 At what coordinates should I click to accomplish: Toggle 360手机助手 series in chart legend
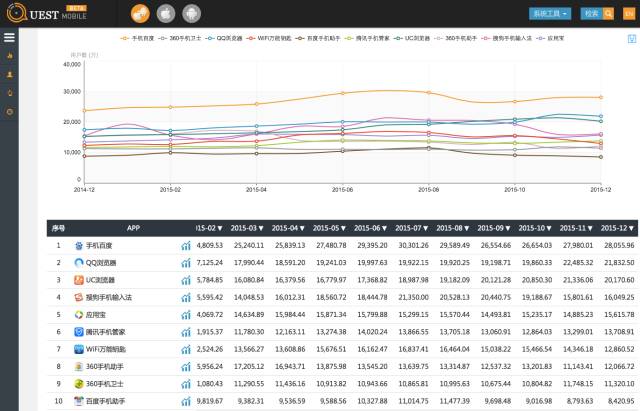click(x=456, y=38)
